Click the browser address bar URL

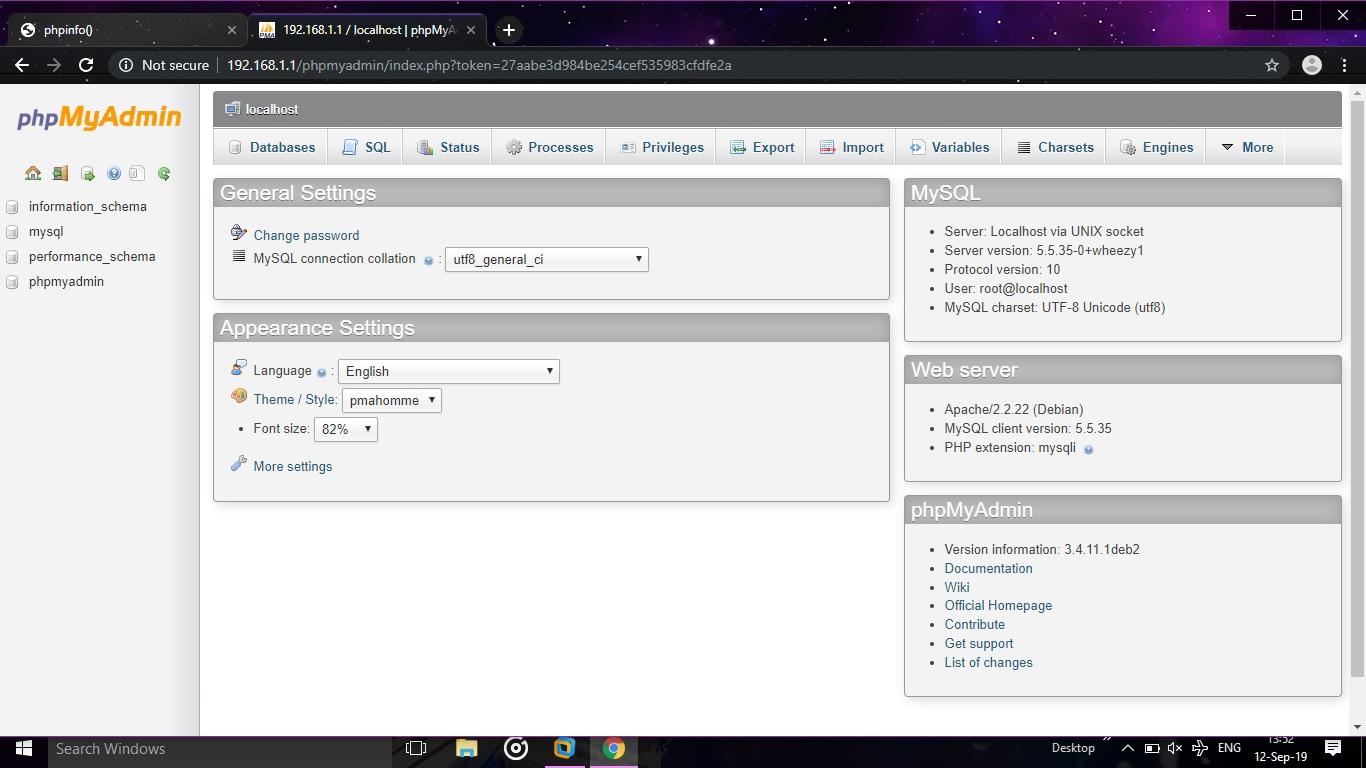[479, 65]
